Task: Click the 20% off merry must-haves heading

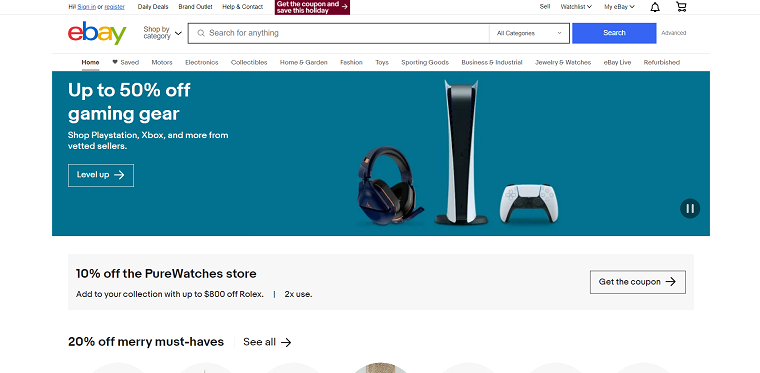Action: [146, 342]
